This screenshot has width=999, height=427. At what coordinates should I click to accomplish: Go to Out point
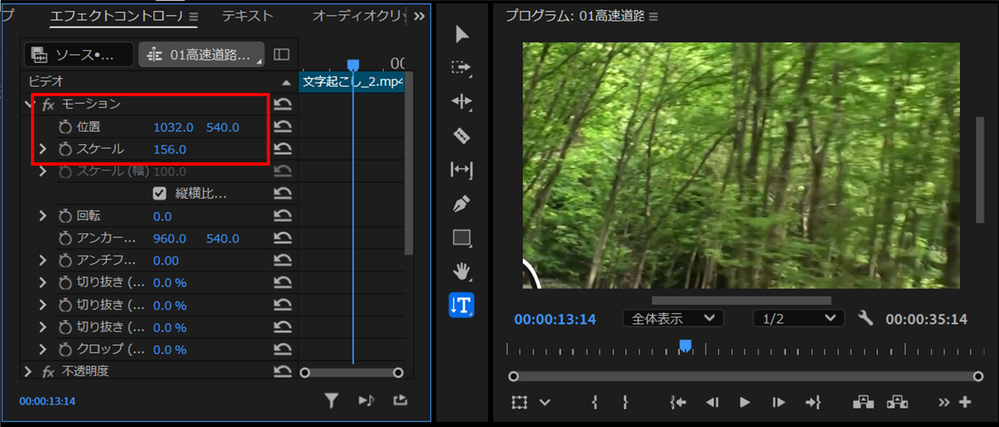pyautogui.click(x=812, y=402)
